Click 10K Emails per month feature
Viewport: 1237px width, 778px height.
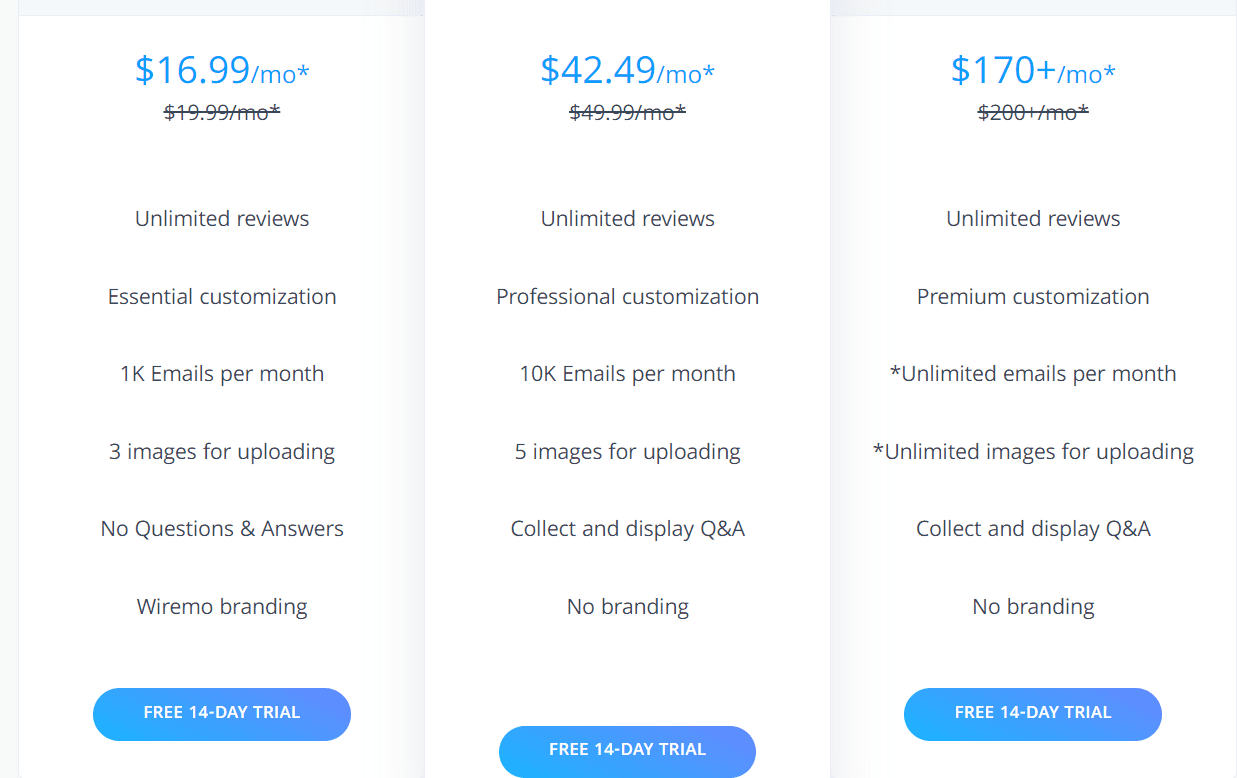click(627, 373)
